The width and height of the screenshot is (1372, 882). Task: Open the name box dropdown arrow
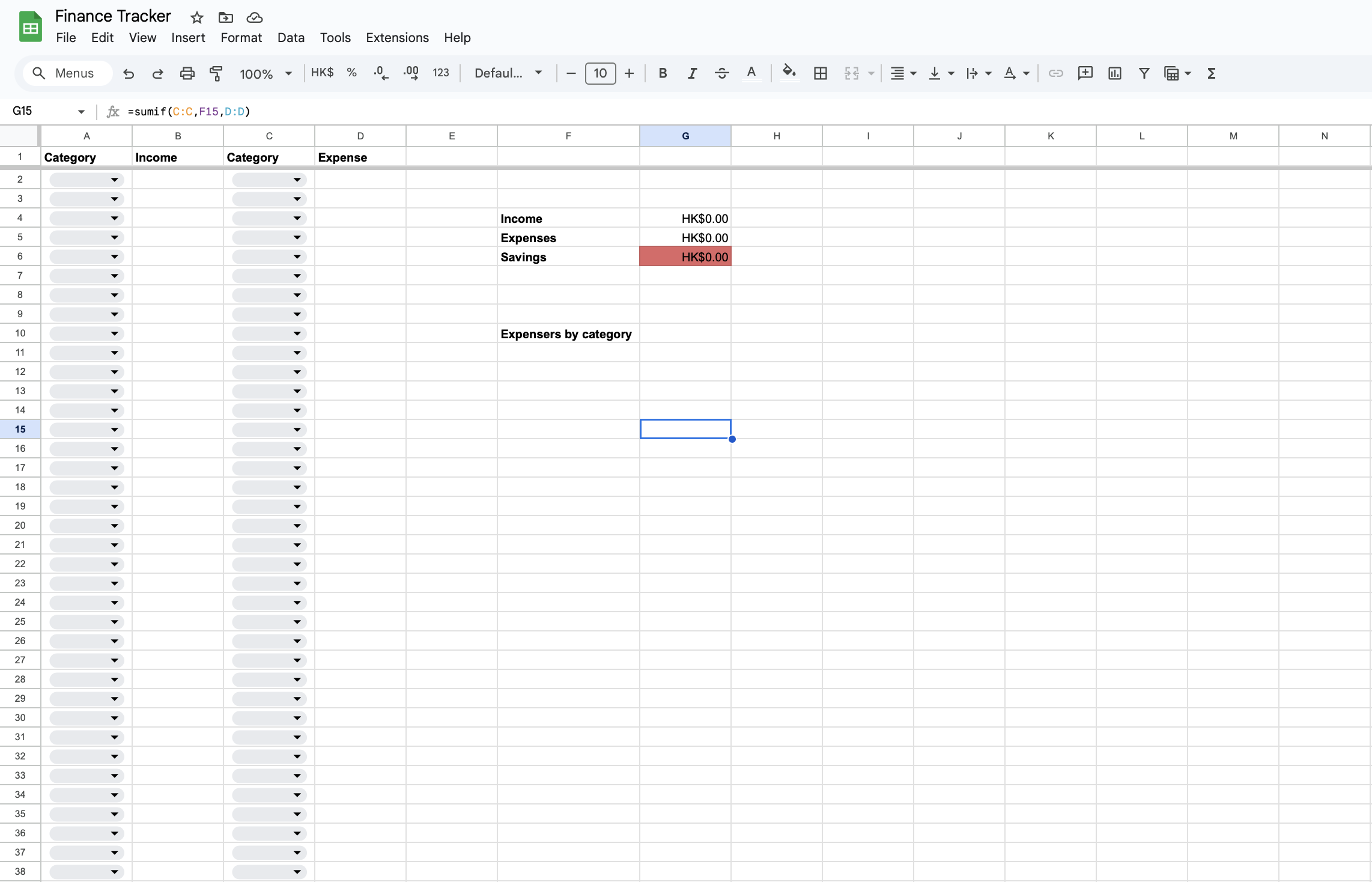(x=81, y=111)
